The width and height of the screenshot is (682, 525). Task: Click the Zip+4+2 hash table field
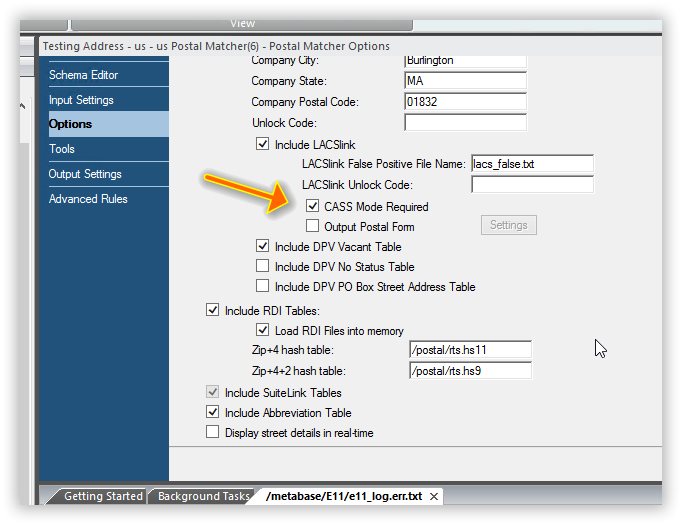click(470, 371)
